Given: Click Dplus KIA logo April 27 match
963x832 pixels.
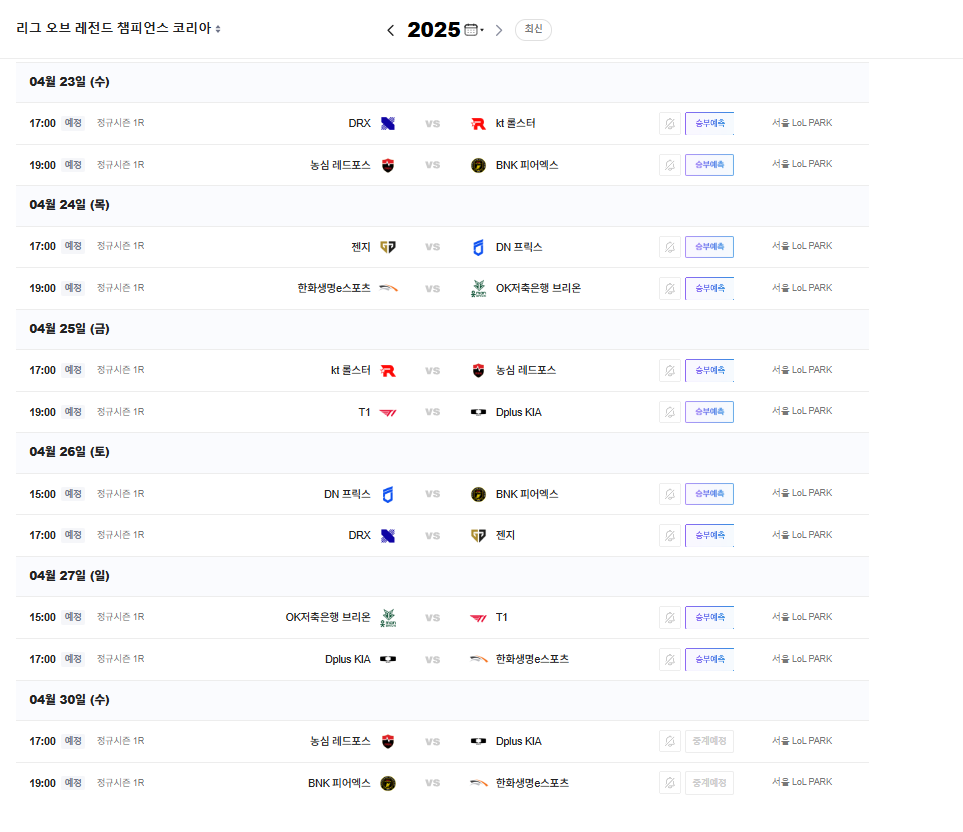Looking at the screenshot, I should 388,659.
